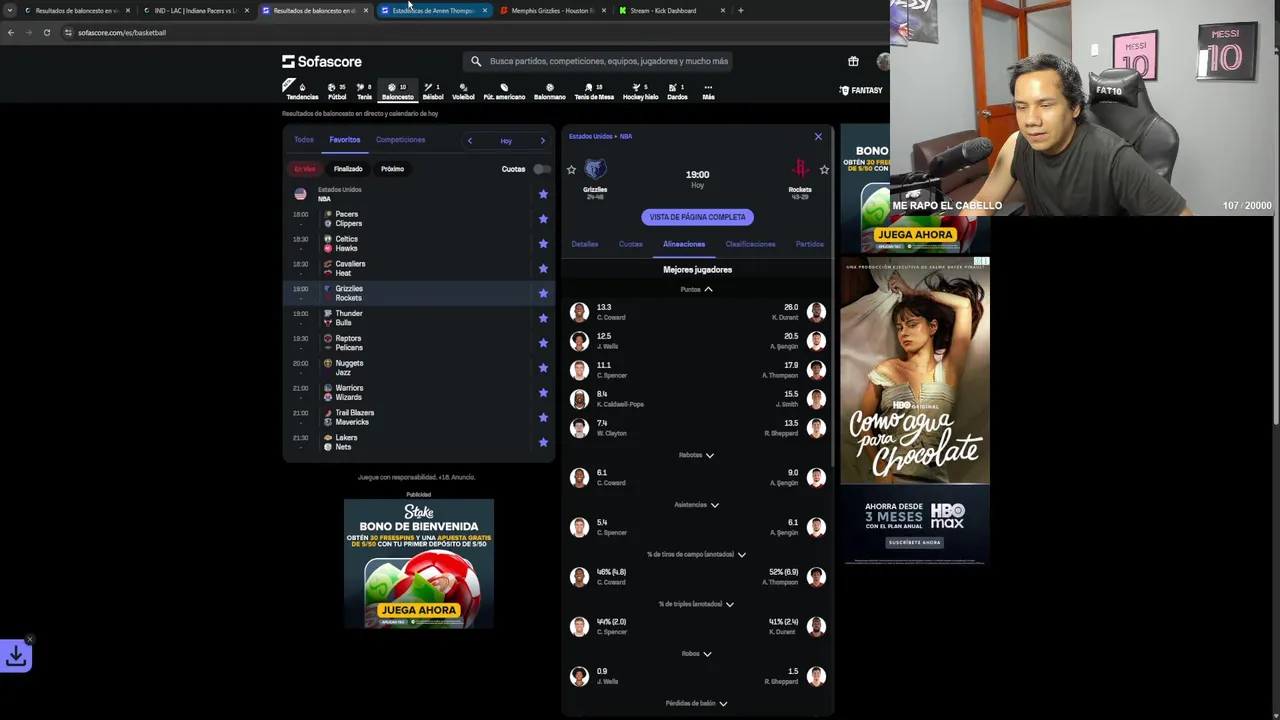Toggle favorite star for Rockets team header

click(x=824, y=170)
